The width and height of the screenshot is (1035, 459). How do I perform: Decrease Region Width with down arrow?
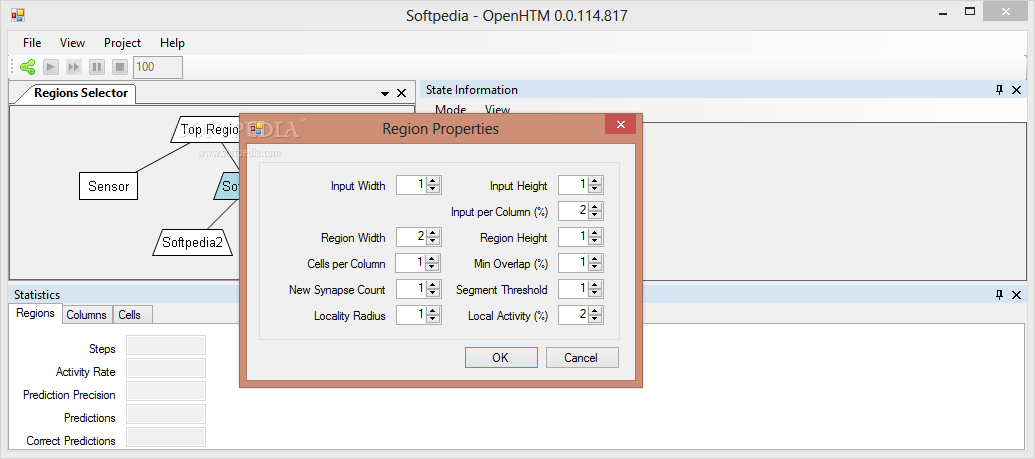(x=433, y=241)
